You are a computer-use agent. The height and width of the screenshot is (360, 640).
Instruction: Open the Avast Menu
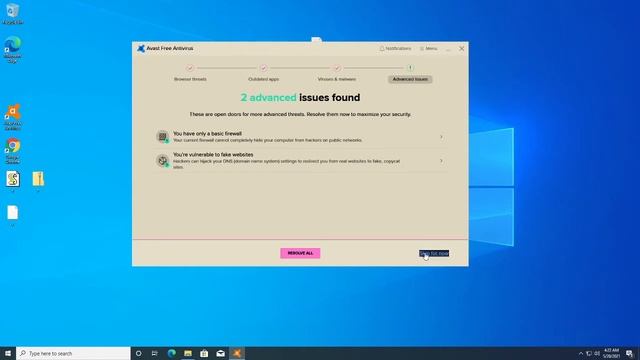(429, 49)
